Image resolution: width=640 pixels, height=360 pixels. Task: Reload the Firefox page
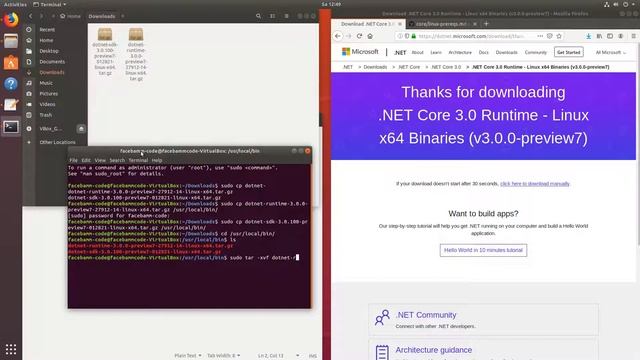point(359,36)
